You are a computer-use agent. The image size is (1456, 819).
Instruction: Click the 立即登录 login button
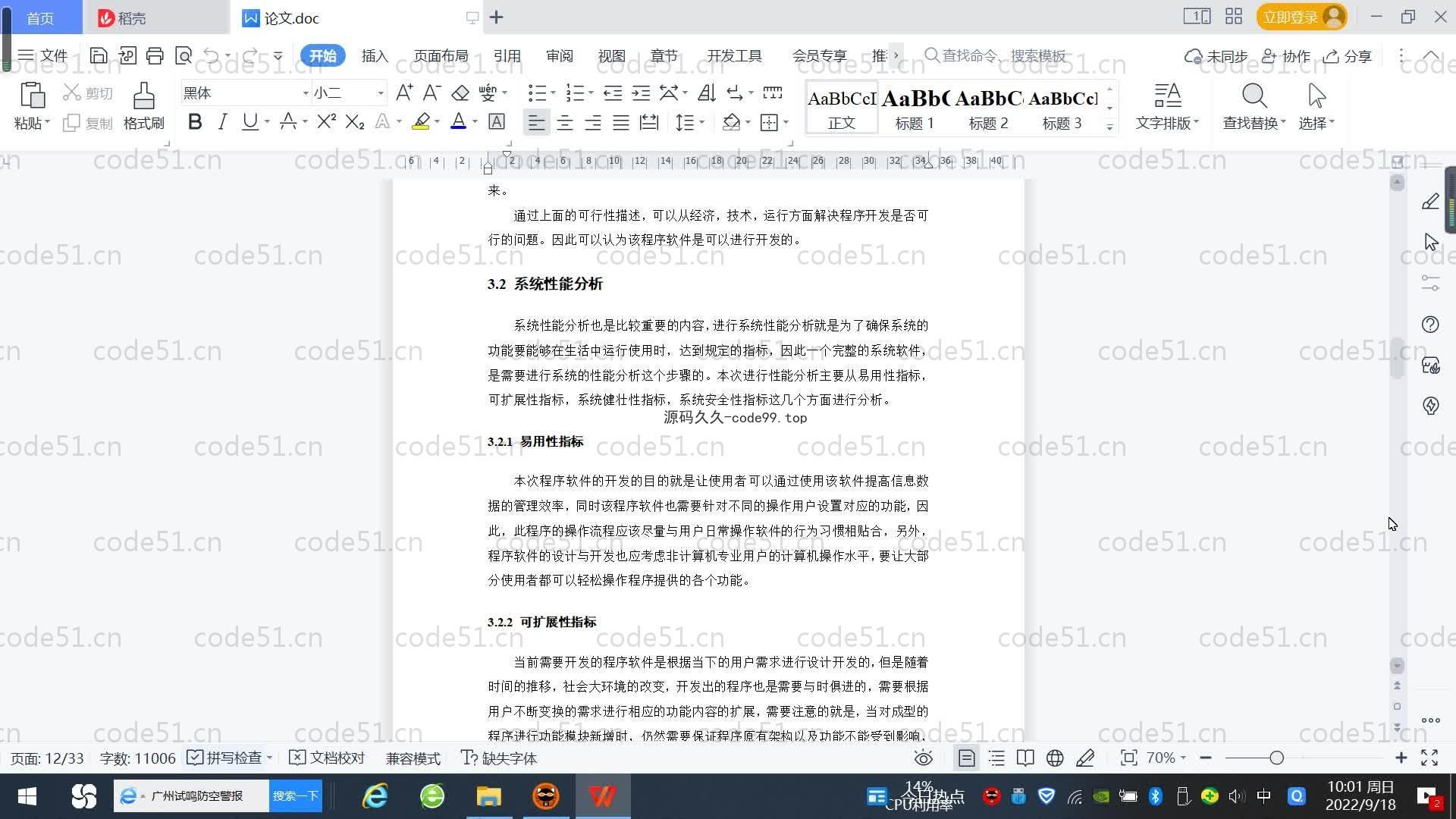(x=1302, y=17)
